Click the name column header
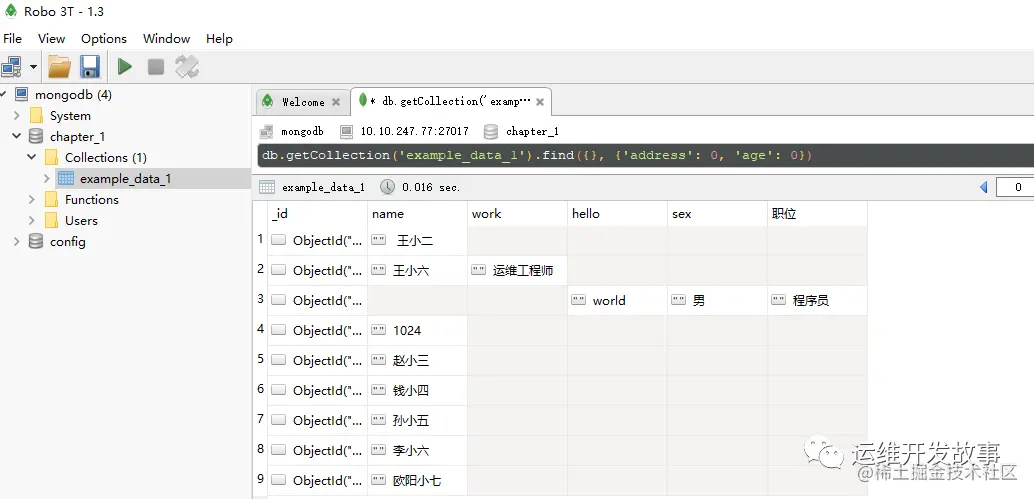Image resolution: width=1034 pixels, height=499 pixels. [x=417, y=214]
